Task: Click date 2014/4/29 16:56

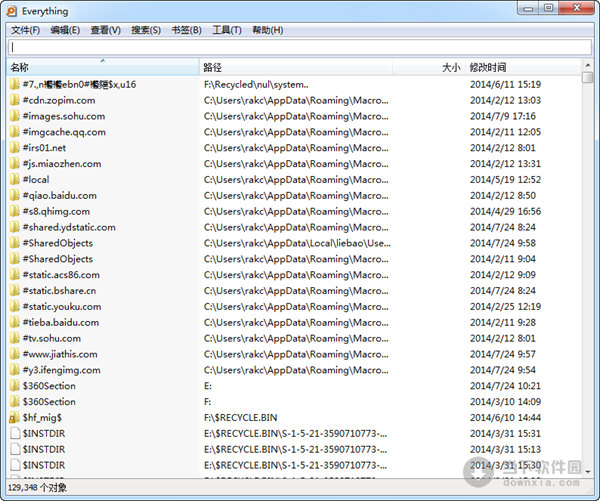Action: 505,211
